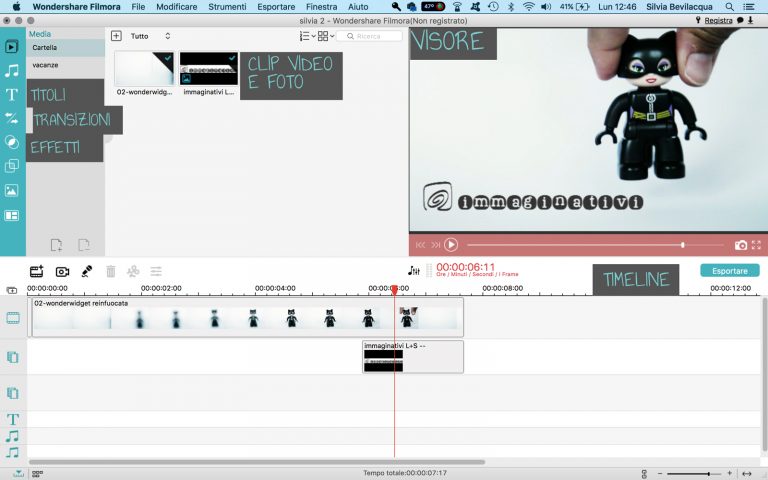Open the File menu

138,7
